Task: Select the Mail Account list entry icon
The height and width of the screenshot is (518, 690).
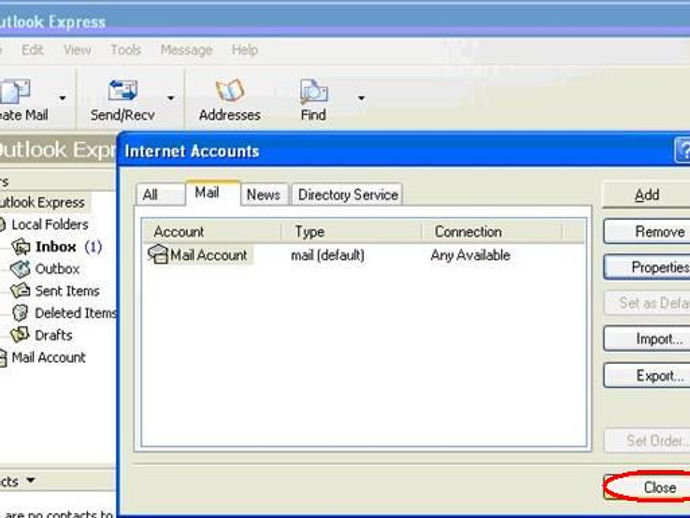Action: (x=158, y=254)
